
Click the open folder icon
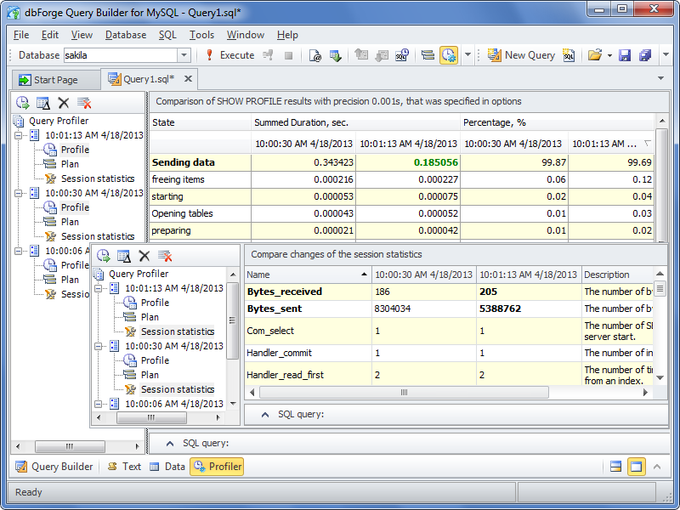(595, 55)
